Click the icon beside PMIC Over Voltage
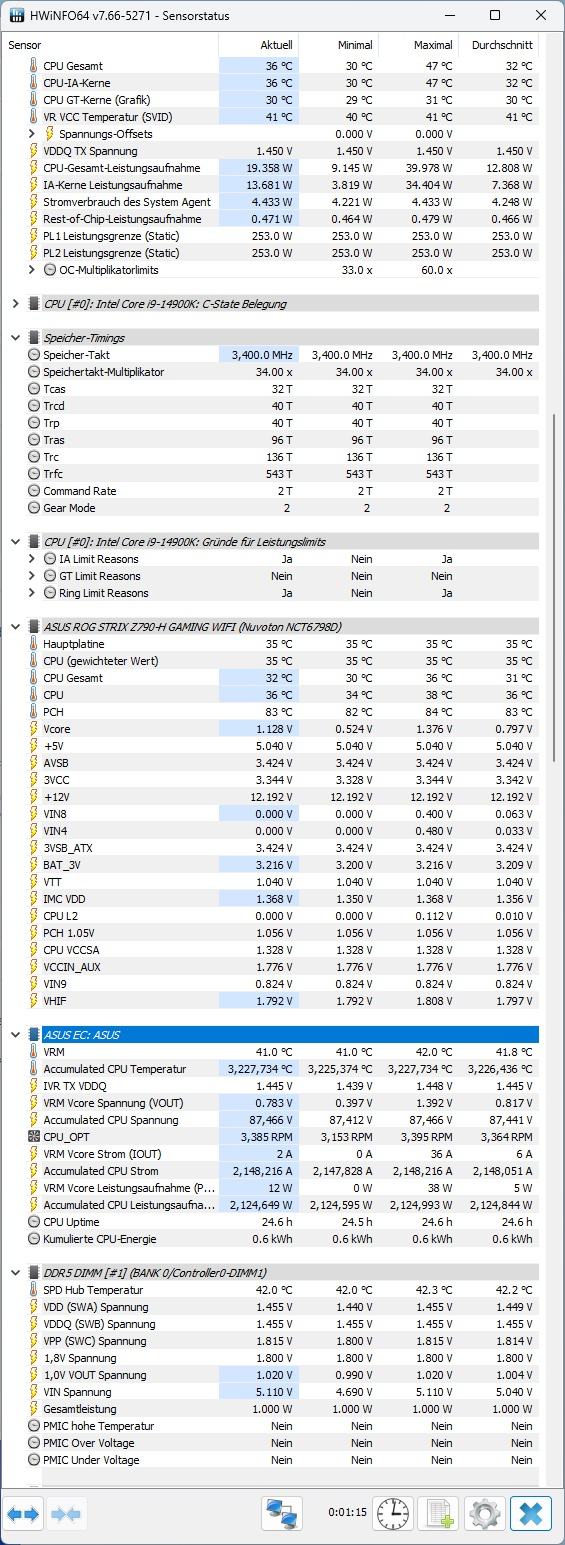This screenshot has height=1545, width=565. tap(34, 1443)
